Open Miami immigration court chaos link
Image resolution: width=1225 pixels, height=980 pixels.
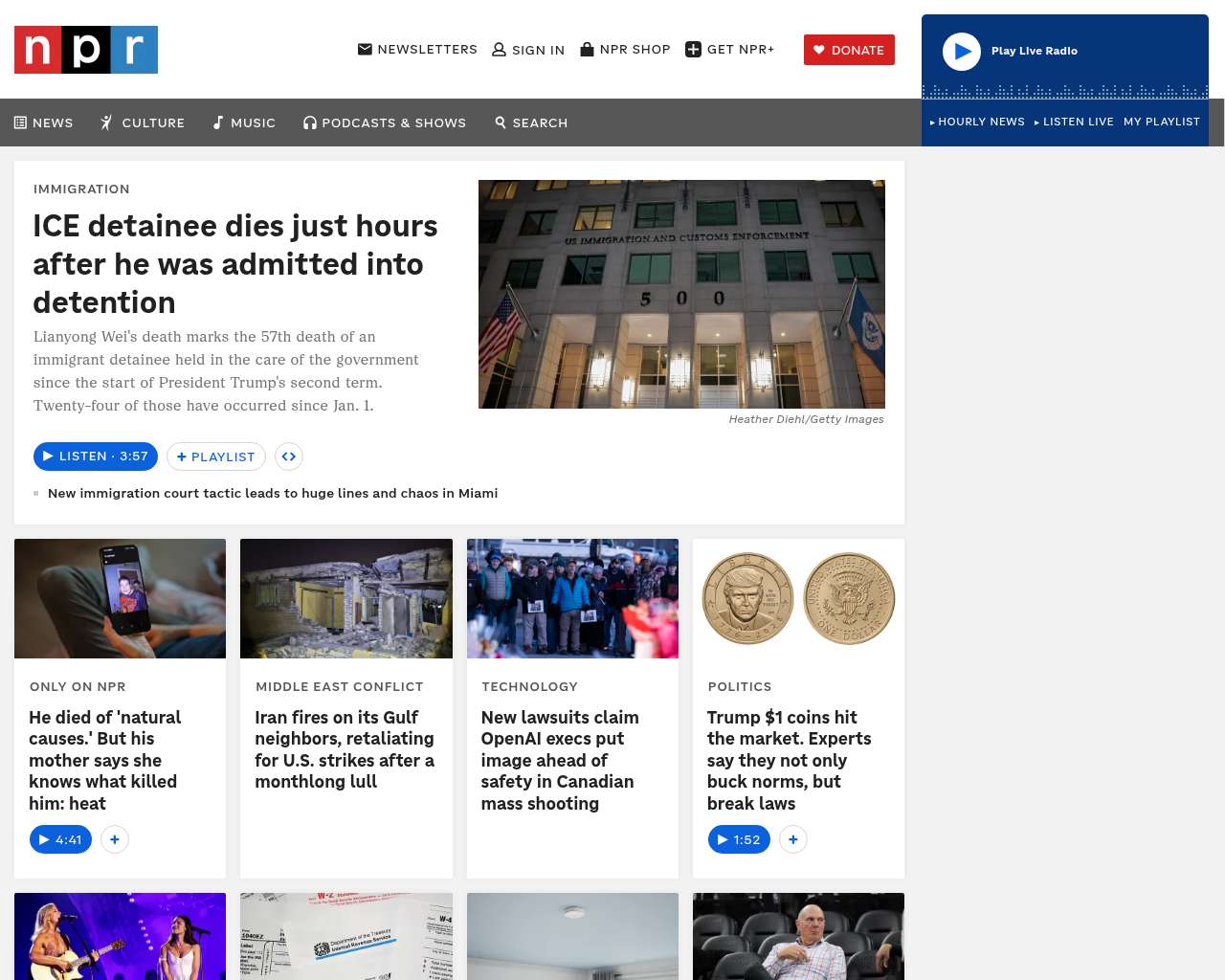click(x=273, y=493)
